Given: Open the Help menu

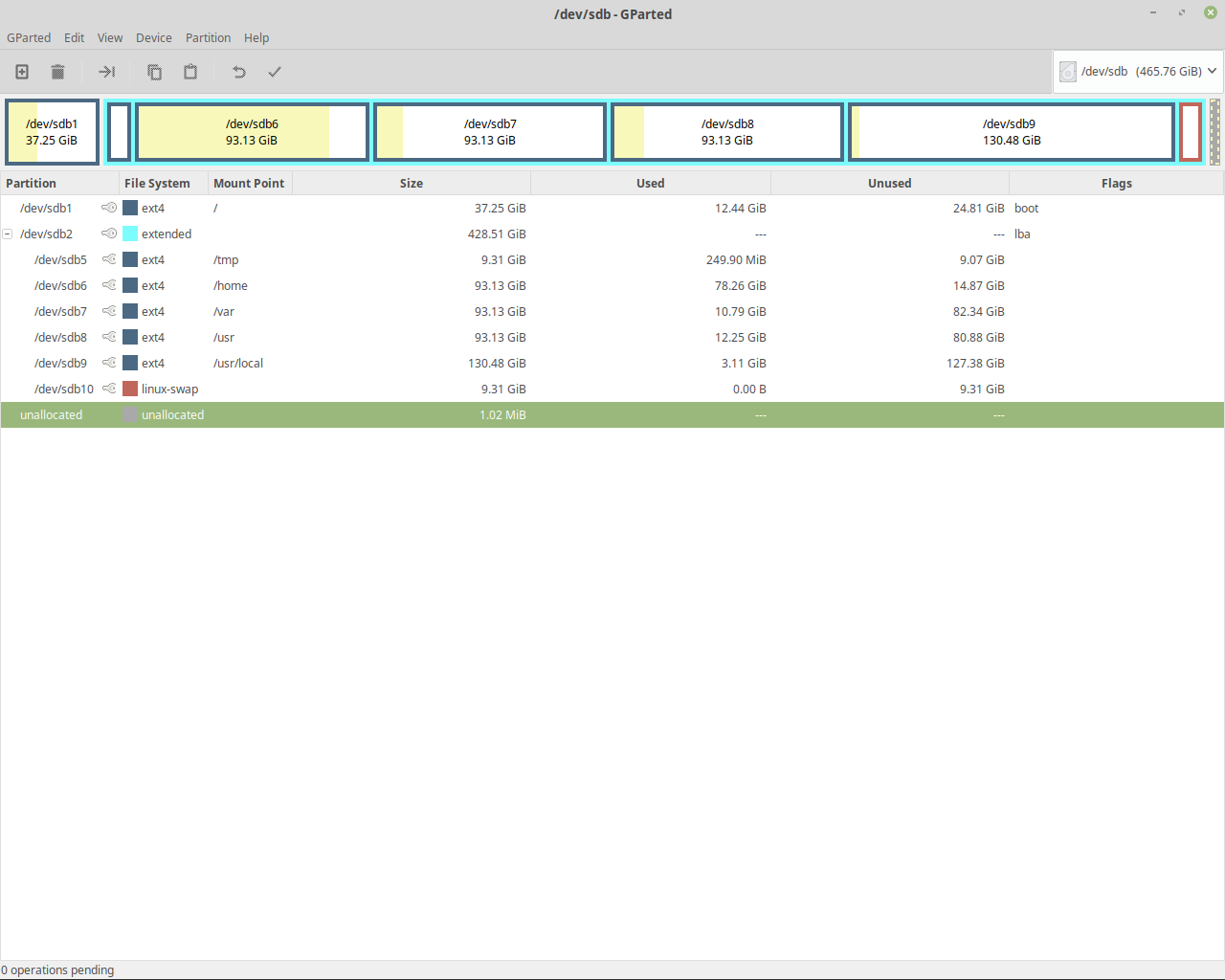Looking at the screenshot, I should [256, 37].
